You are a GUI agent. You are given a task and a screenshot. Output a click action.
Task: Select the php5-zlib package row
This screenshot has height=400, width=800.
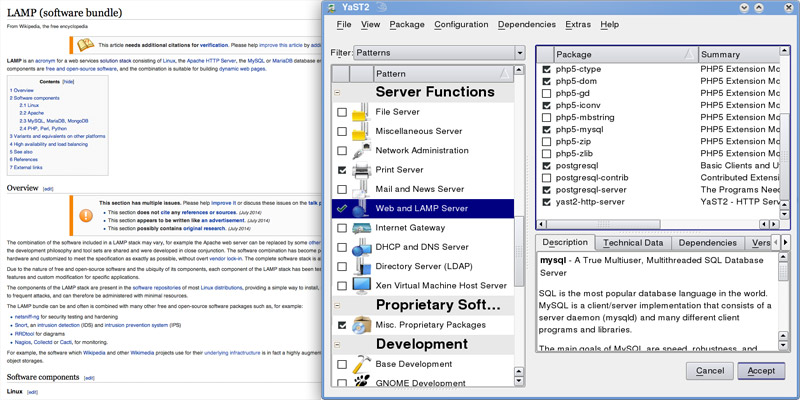tap(659, 154)
